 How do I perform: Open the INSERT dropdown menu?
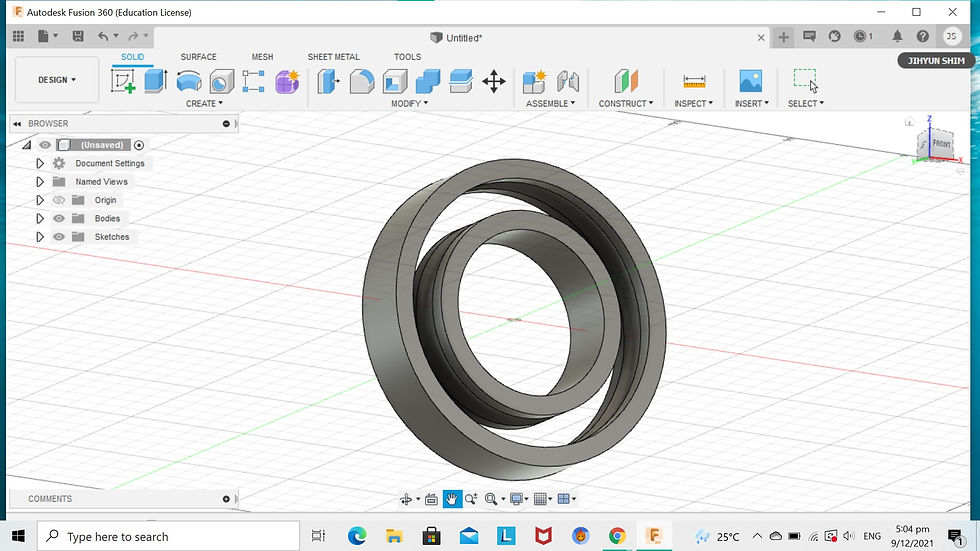[x=752, y=104]
